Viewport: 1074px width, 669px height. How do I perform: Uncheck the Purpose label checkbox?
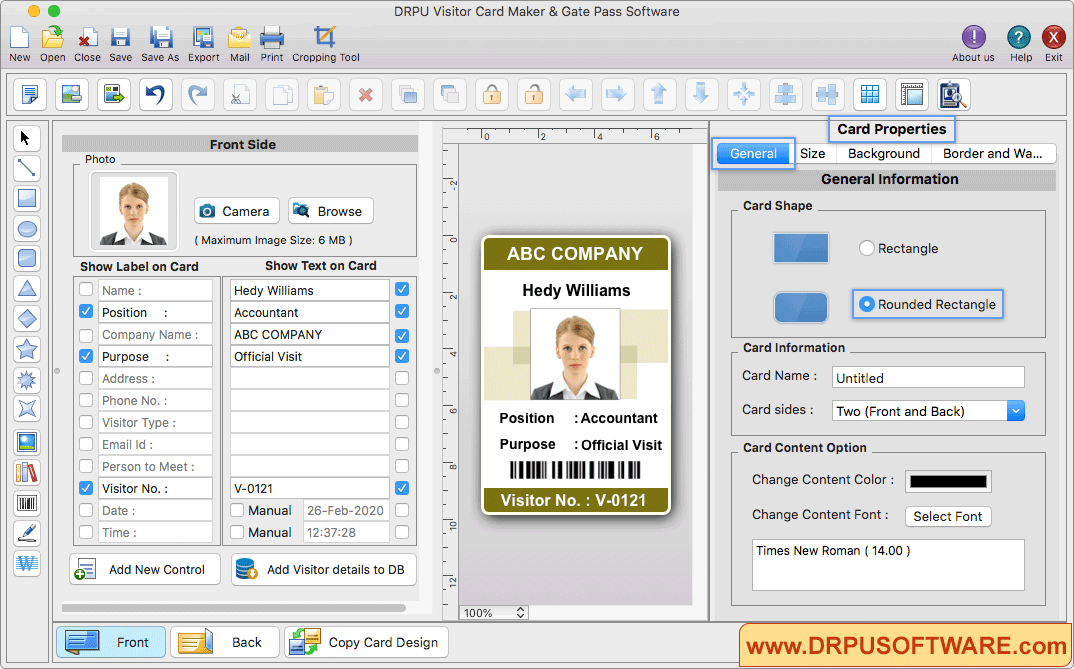86,356
